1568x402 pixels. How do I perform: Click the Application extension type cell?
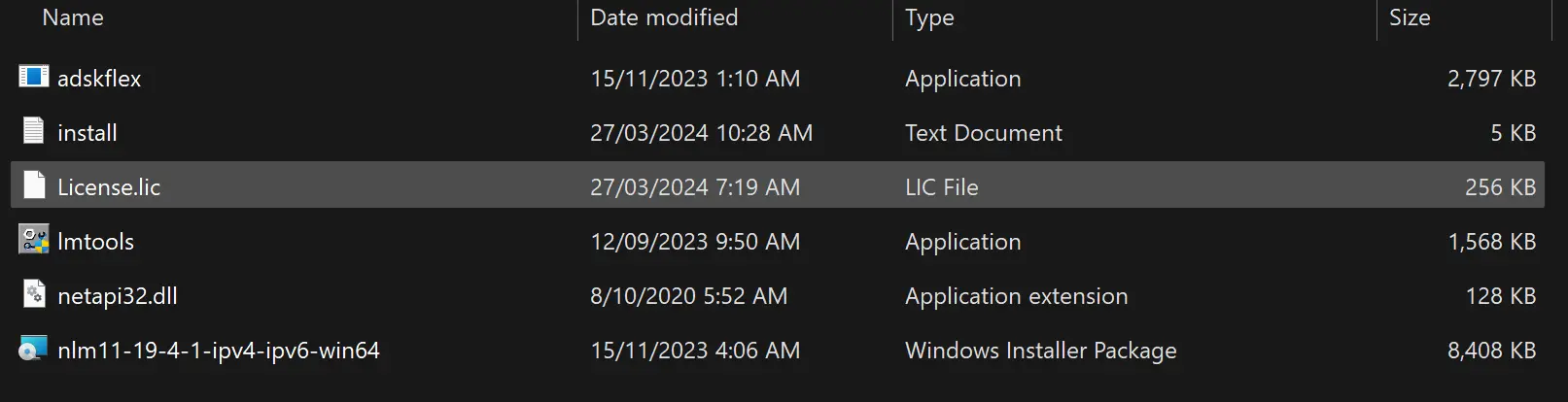click(1017, 296)
